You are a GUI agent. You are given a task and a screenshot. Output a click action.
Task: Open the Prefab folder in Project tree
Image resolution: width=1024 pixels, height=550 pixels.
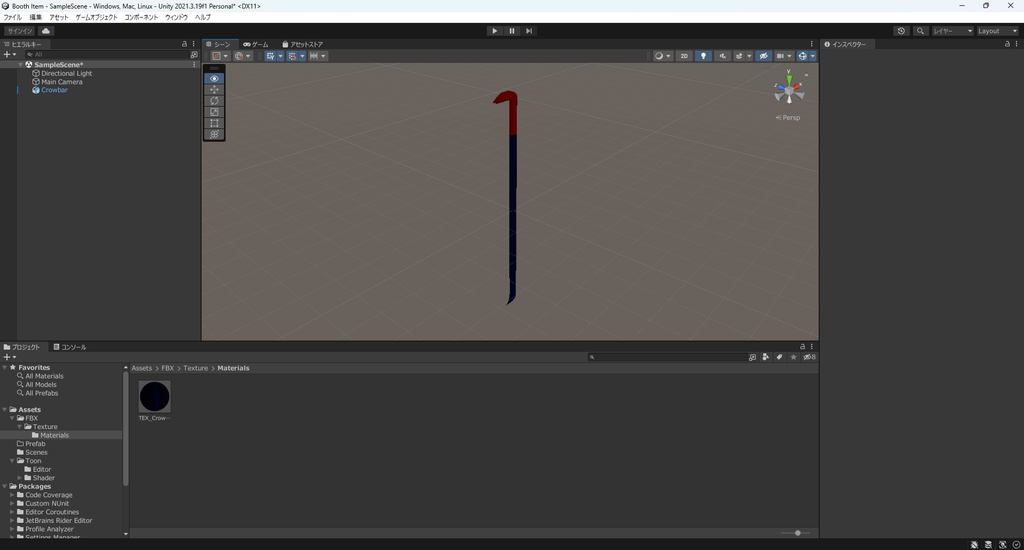tap(35, 444)
